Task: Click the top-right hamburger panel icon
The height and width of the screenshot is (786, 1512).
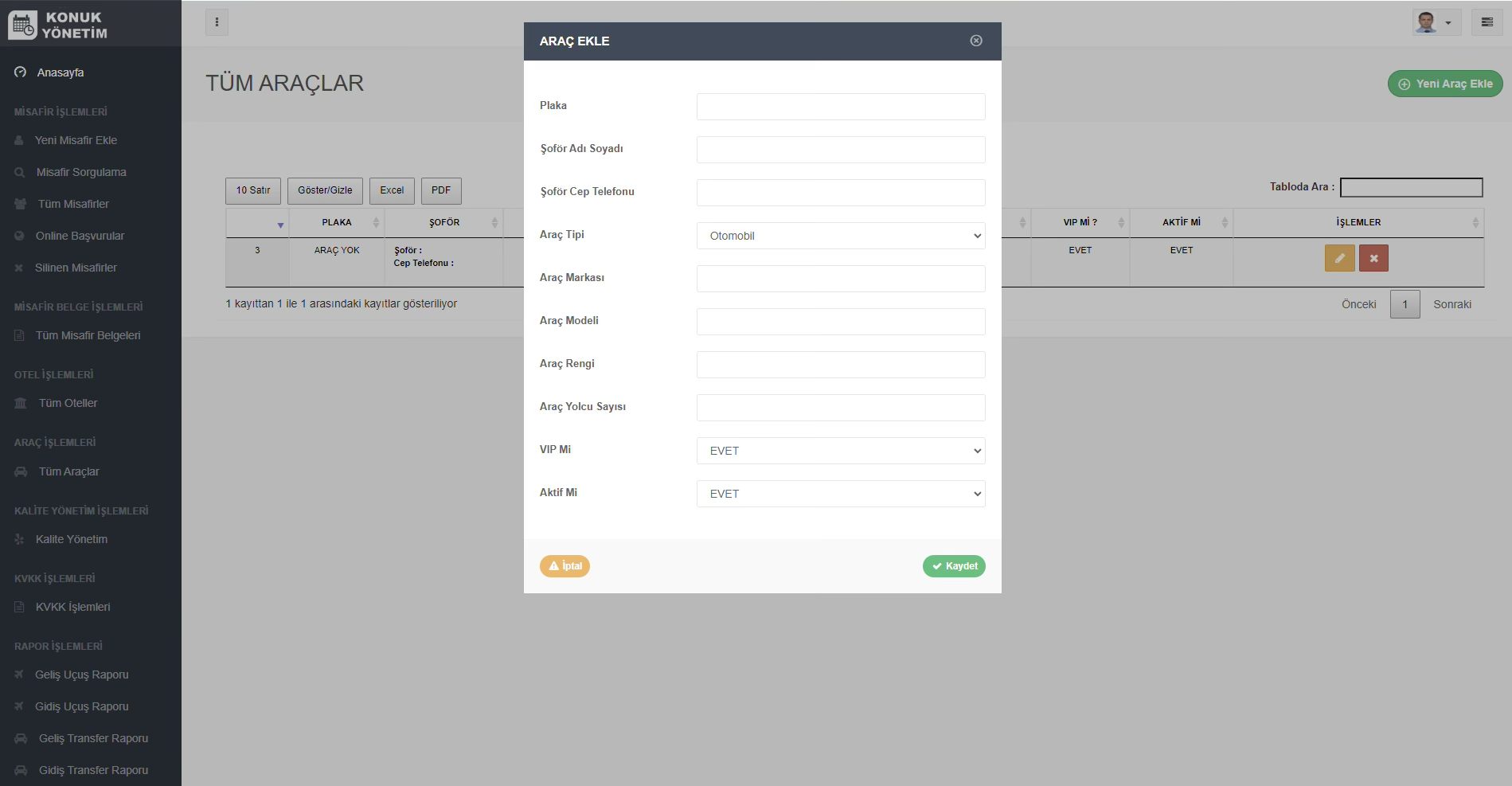Action: point(1487,22)
